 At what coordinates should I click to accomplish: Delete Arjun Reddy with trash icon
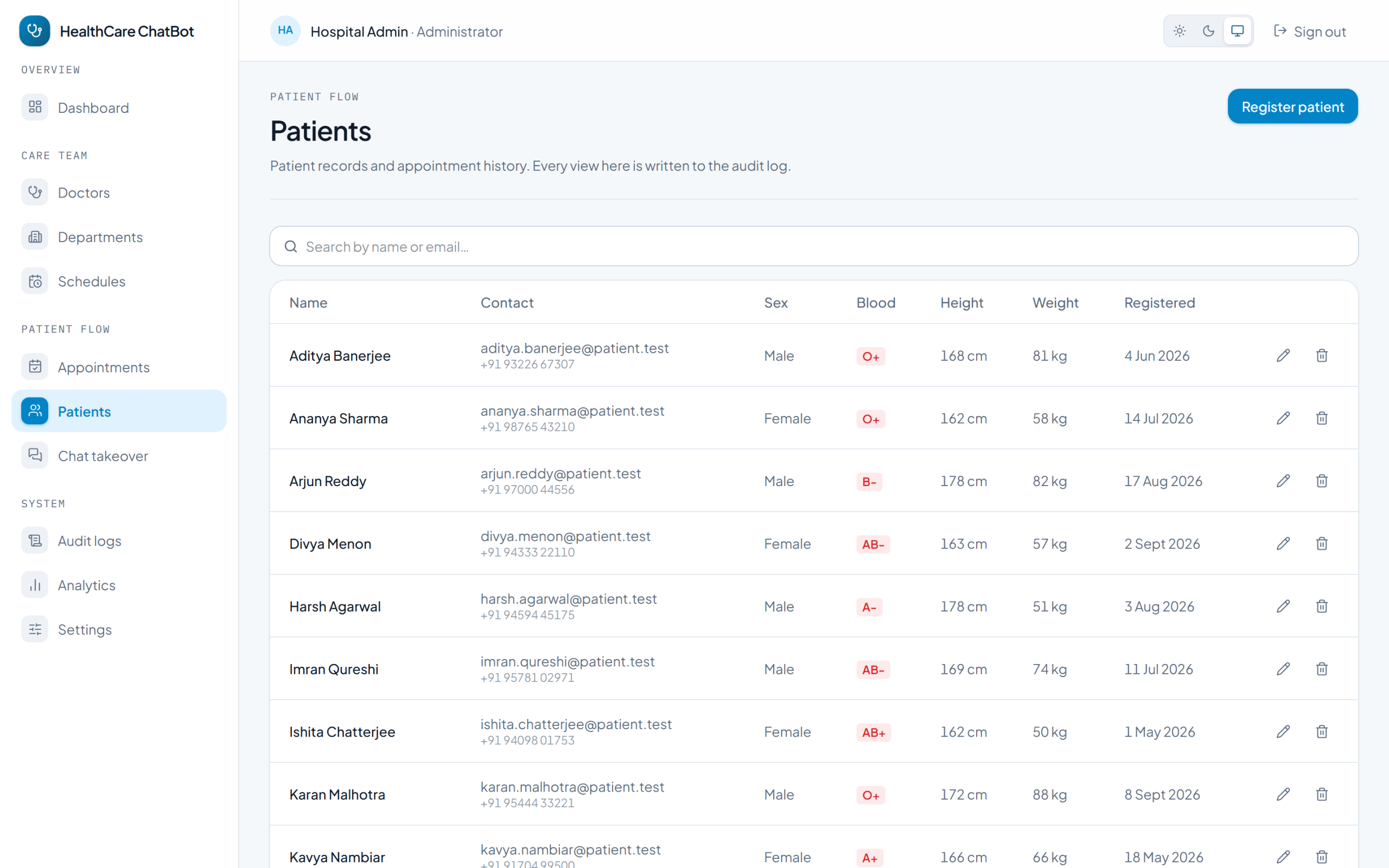(1322, 481)
